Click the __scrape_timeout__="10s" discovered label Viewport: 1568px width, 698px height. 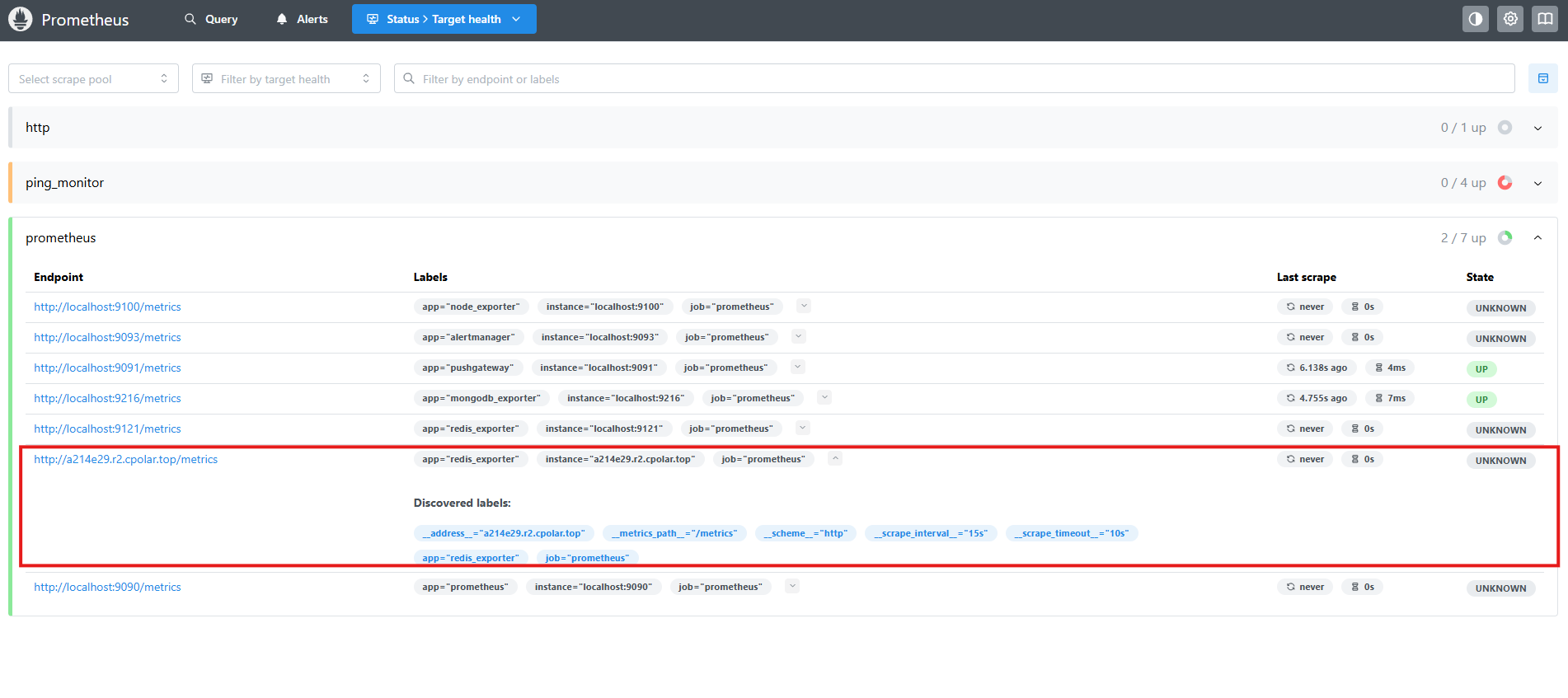(x=1072, y=533)
